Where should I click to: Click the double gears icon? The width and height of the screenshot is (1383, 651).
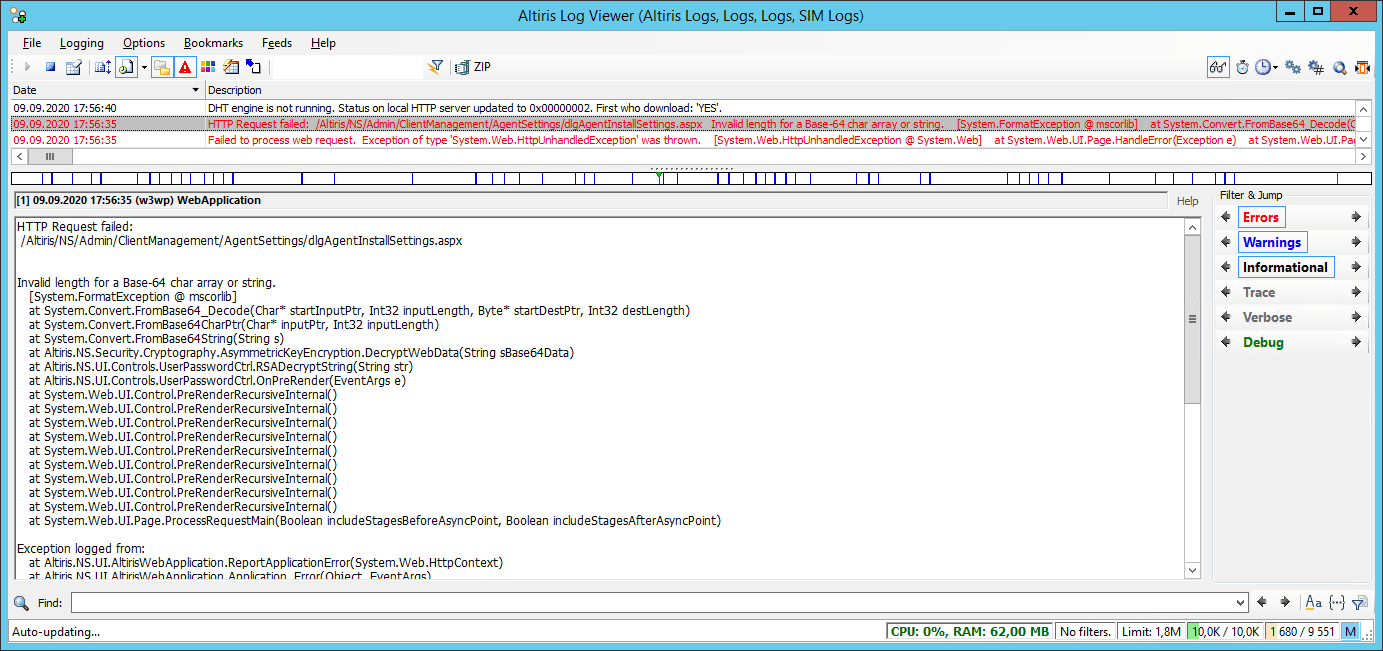point(1293,67)
